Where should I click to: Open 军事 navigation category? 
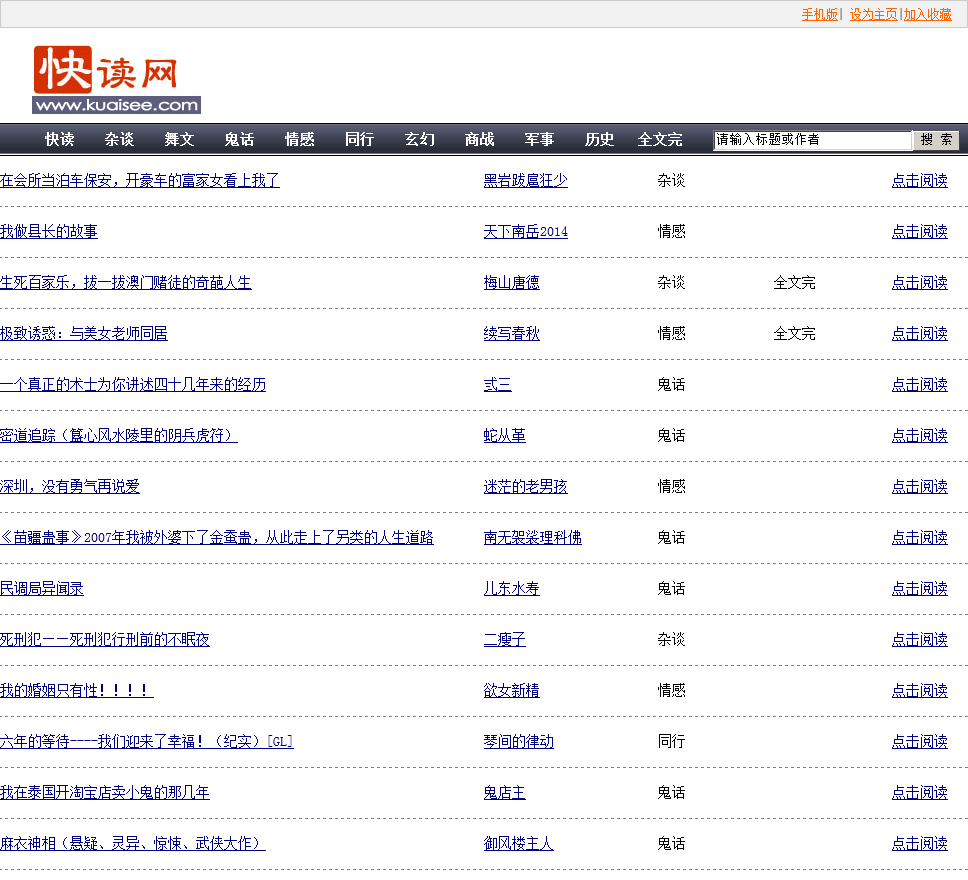[539, 140]
